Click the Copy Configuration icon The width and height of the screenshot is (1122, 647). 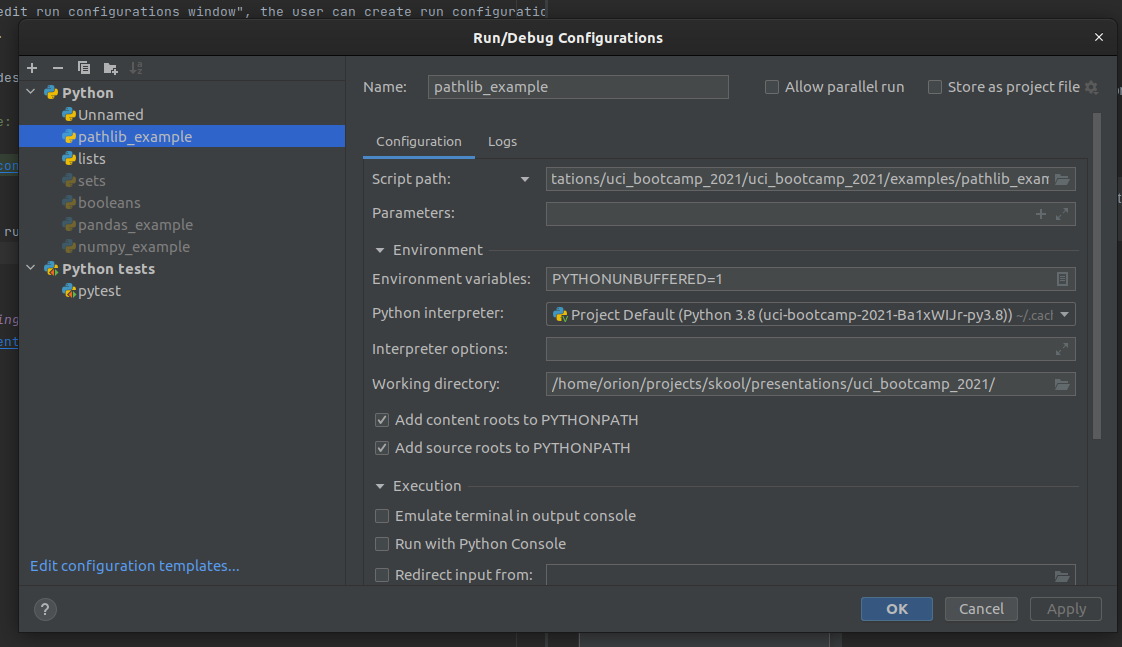point(84,68)
